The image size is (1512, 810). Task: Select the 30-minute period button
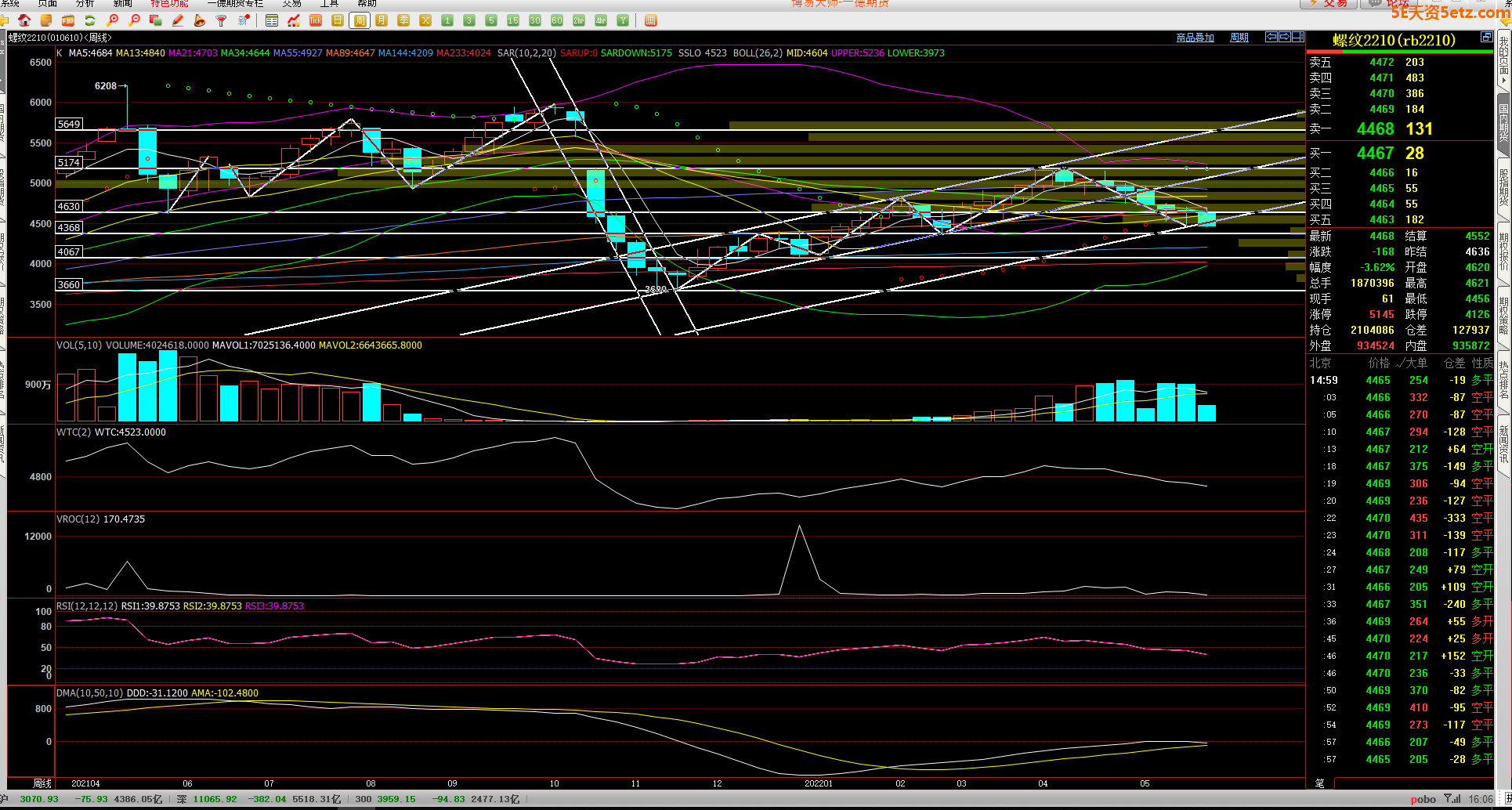[535, 20]
